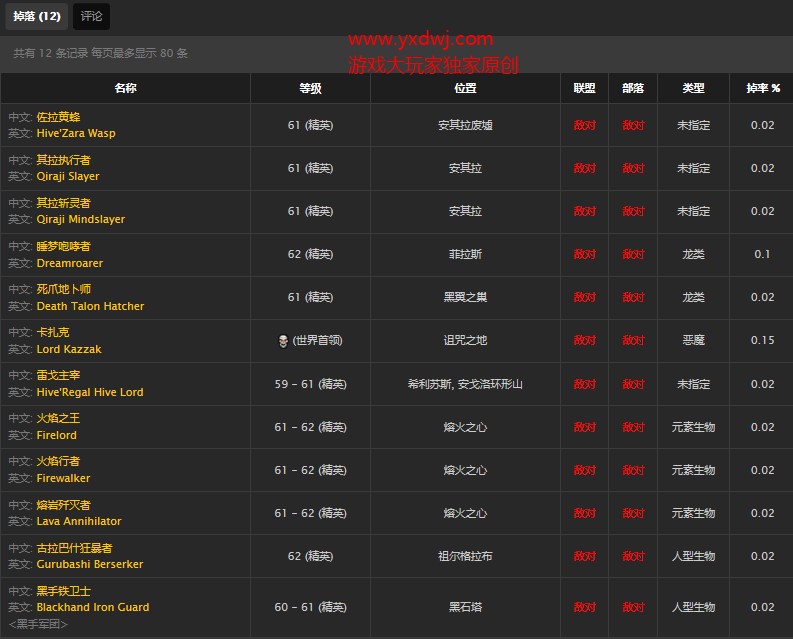Click the skull world boss icon
This screenshot has width=793, height=639.
tap(282, 341)
